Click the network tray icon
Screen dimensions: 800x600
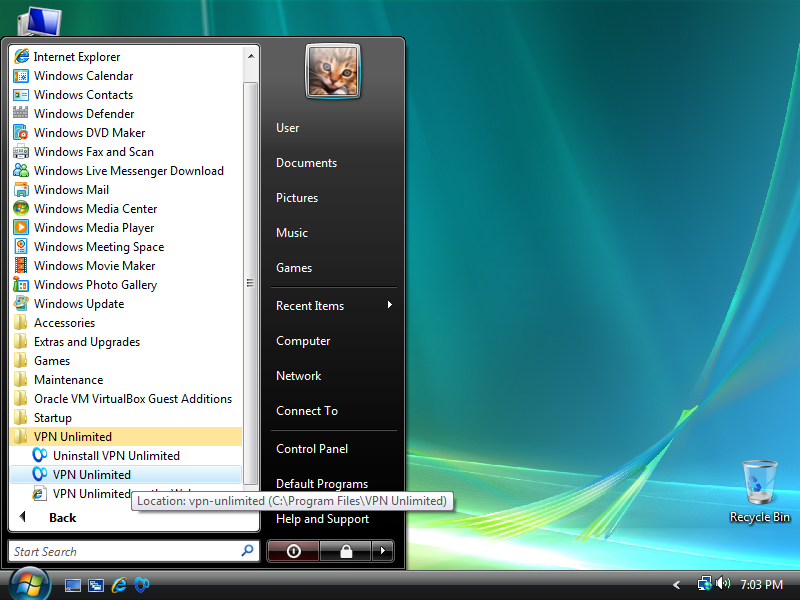coord(704,583)
